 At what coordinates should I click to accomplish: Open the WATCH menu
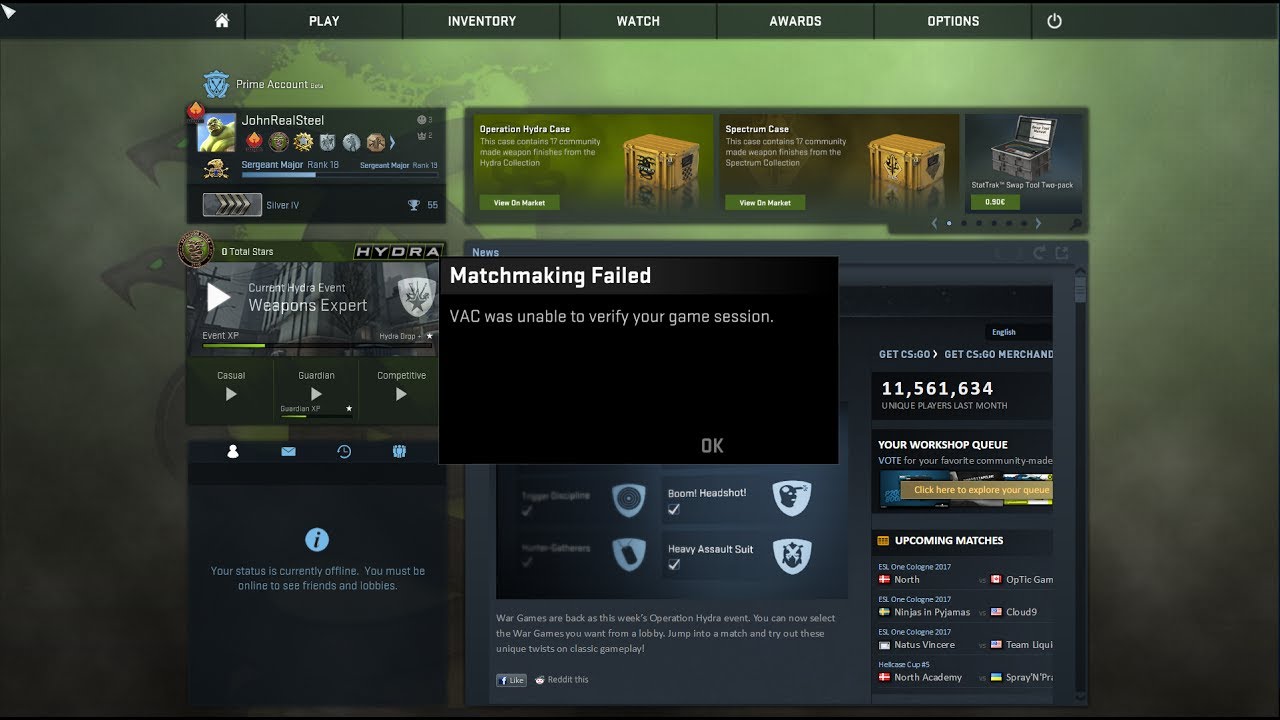pyautogui.click(x=638, y=21)
